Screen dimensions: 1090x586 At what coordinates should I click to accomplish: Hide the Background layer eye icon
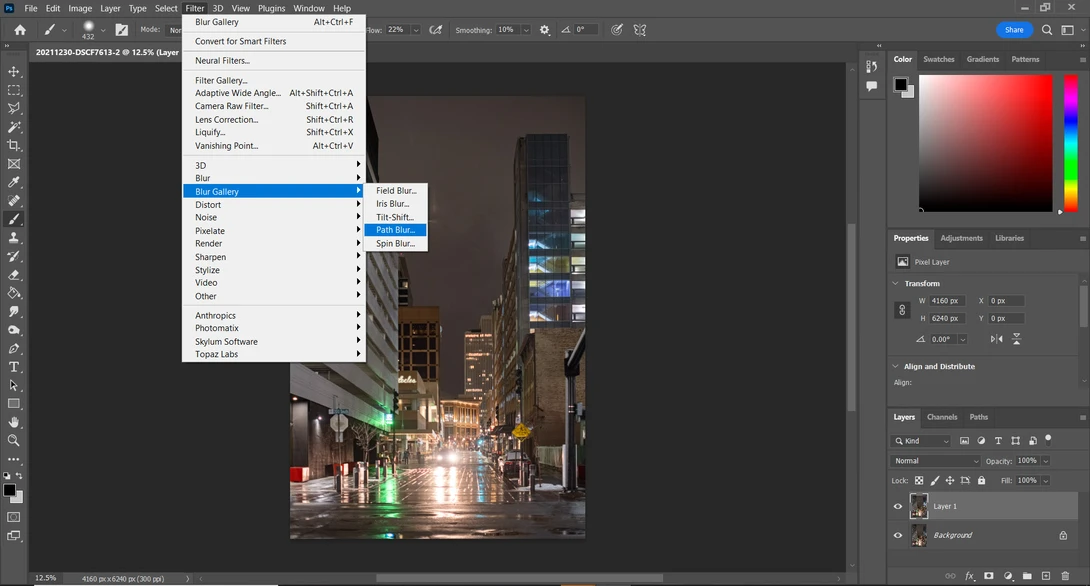coord(897,535)
